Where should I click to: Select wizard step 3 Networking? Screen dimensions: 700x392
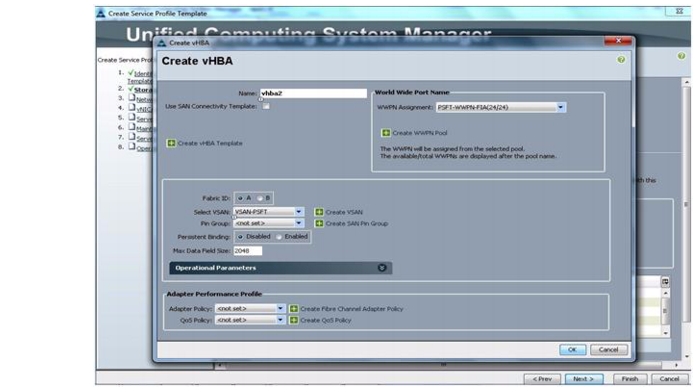[144, 100]
